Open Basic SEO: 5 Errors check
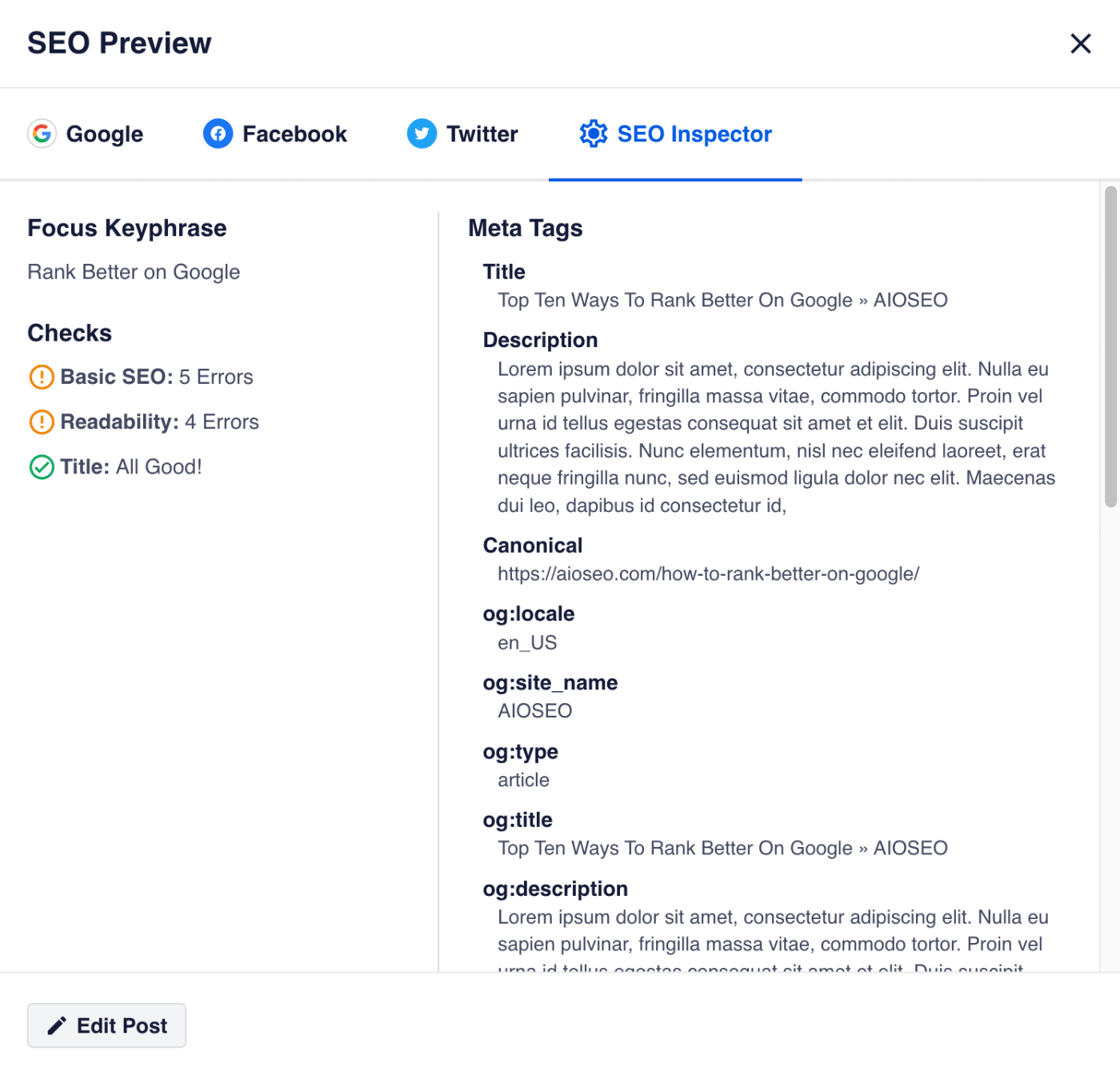Image resolution: width=1120 pixels, height=1075 pixels. tap(141, 377)
